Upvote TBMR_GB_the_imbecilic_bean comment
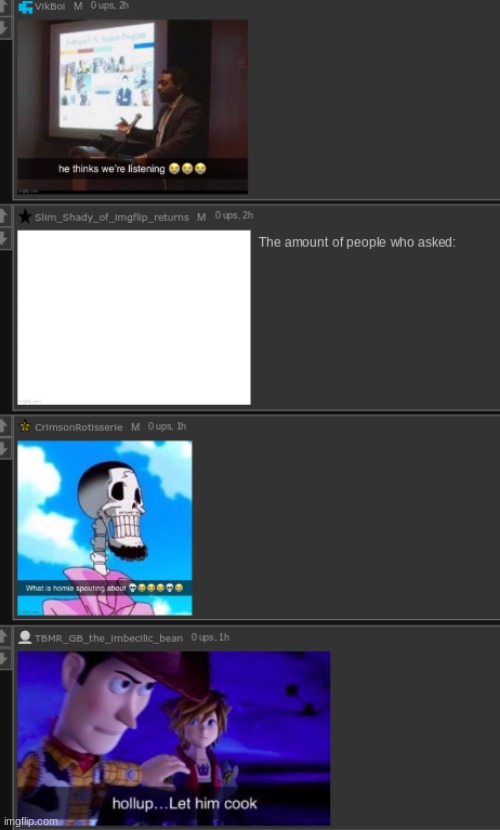Viewport: 500px width, 830px height. click(x=5, y=637)
